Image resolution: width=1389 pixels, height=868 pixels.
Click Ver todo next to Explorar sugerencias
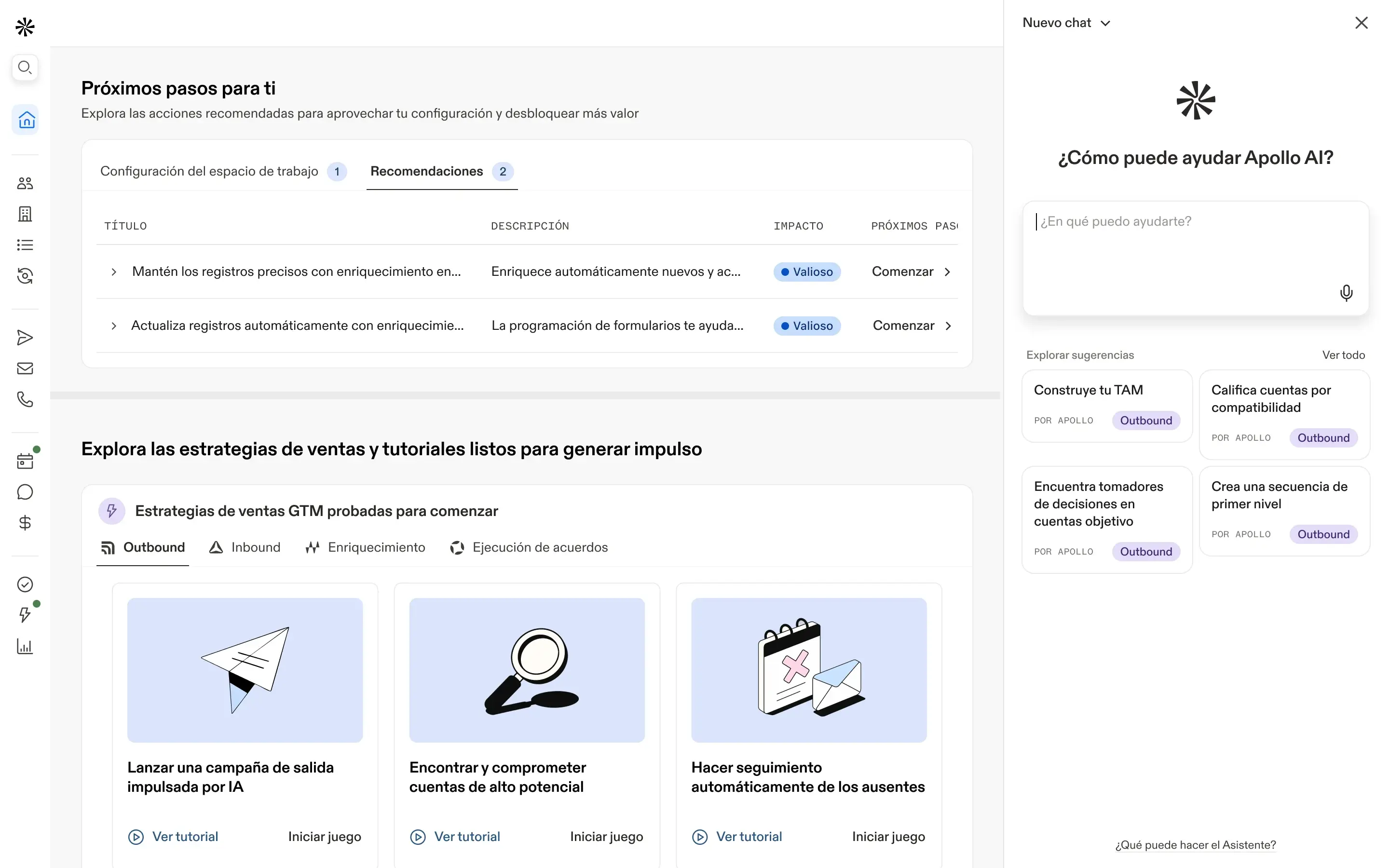pyautogui.click(x=1343, y=355)
